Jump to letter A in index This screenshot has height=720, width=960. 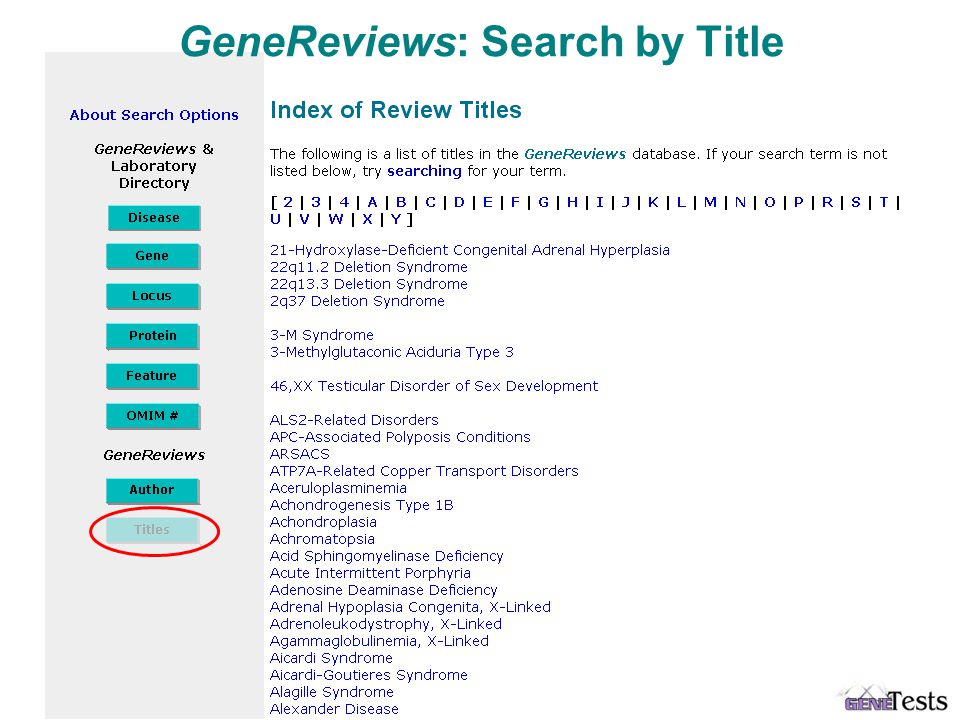point(372,202)
